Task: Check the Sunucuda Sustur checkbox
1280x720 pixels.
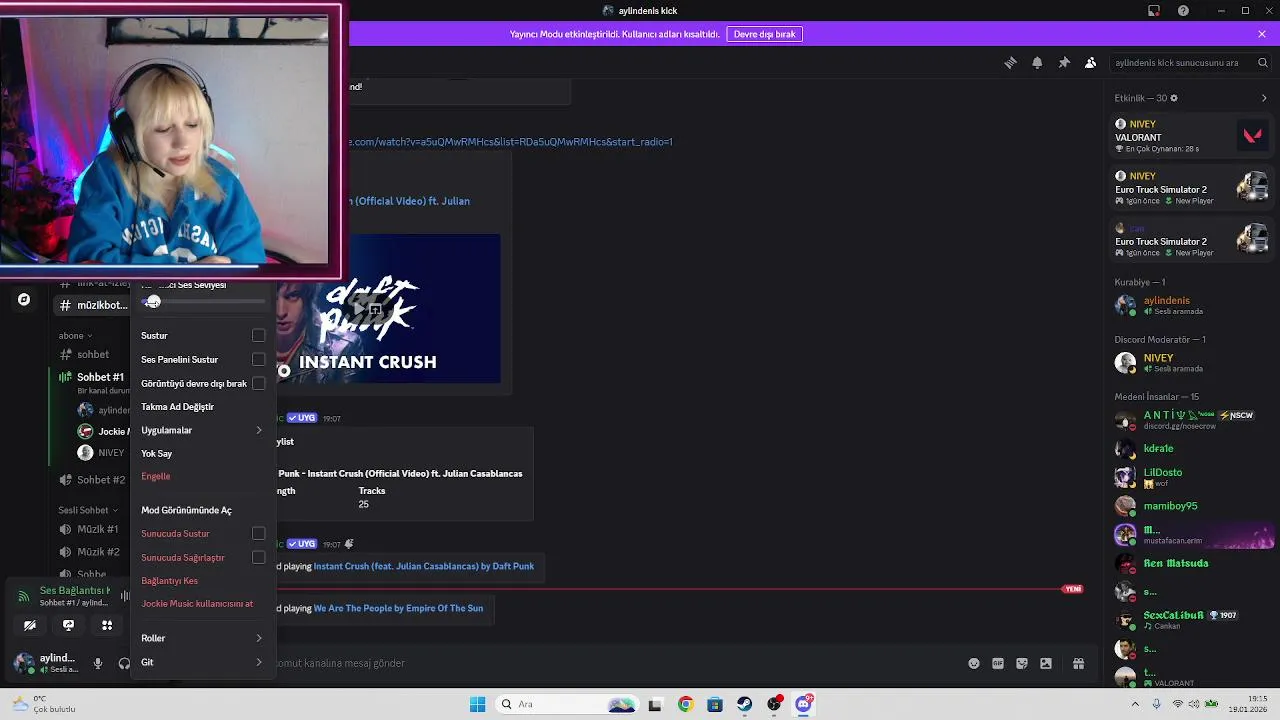Action: click(258, 534)
